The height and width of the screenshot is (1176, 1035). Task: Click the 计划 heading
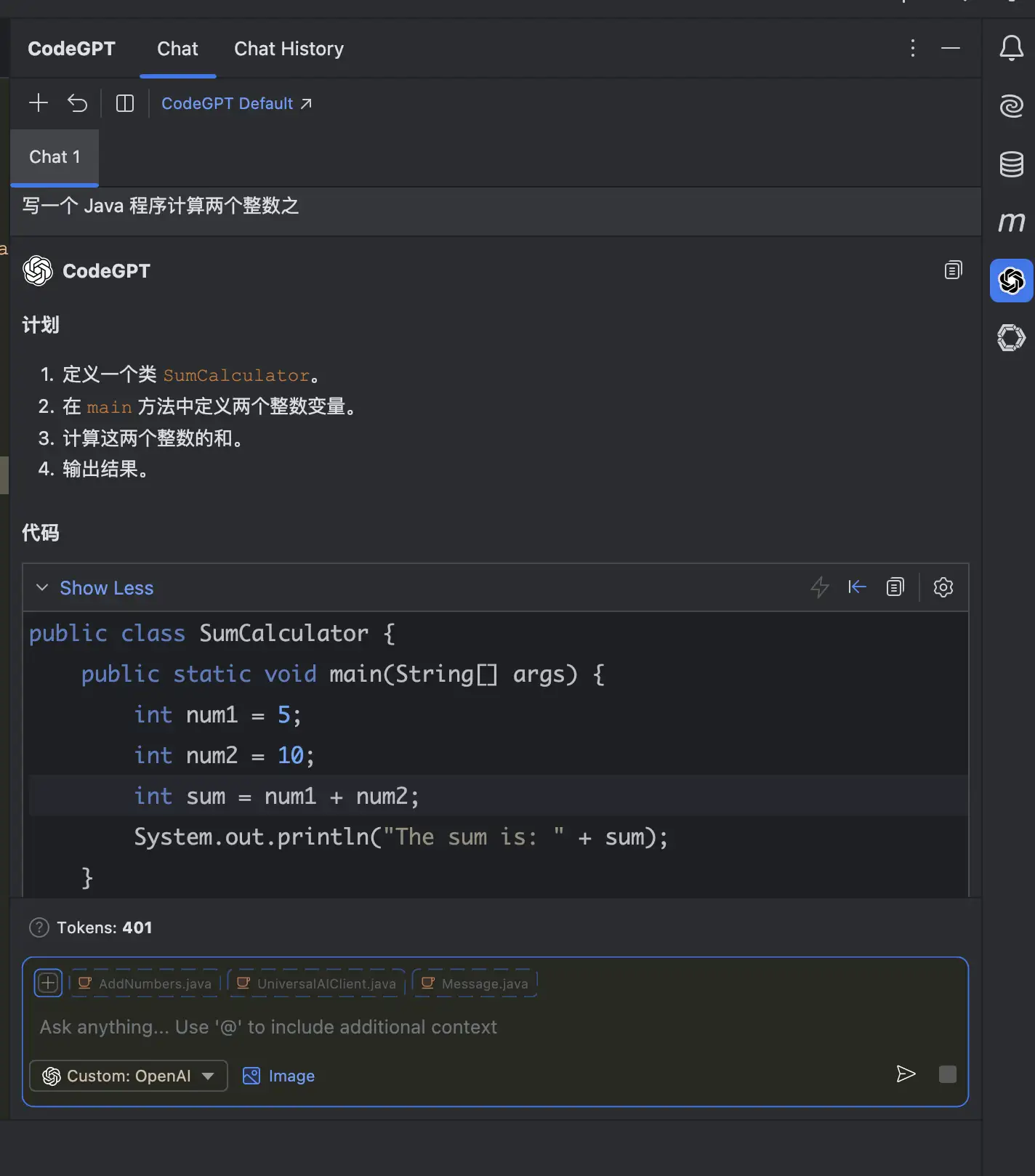point(41,325)
